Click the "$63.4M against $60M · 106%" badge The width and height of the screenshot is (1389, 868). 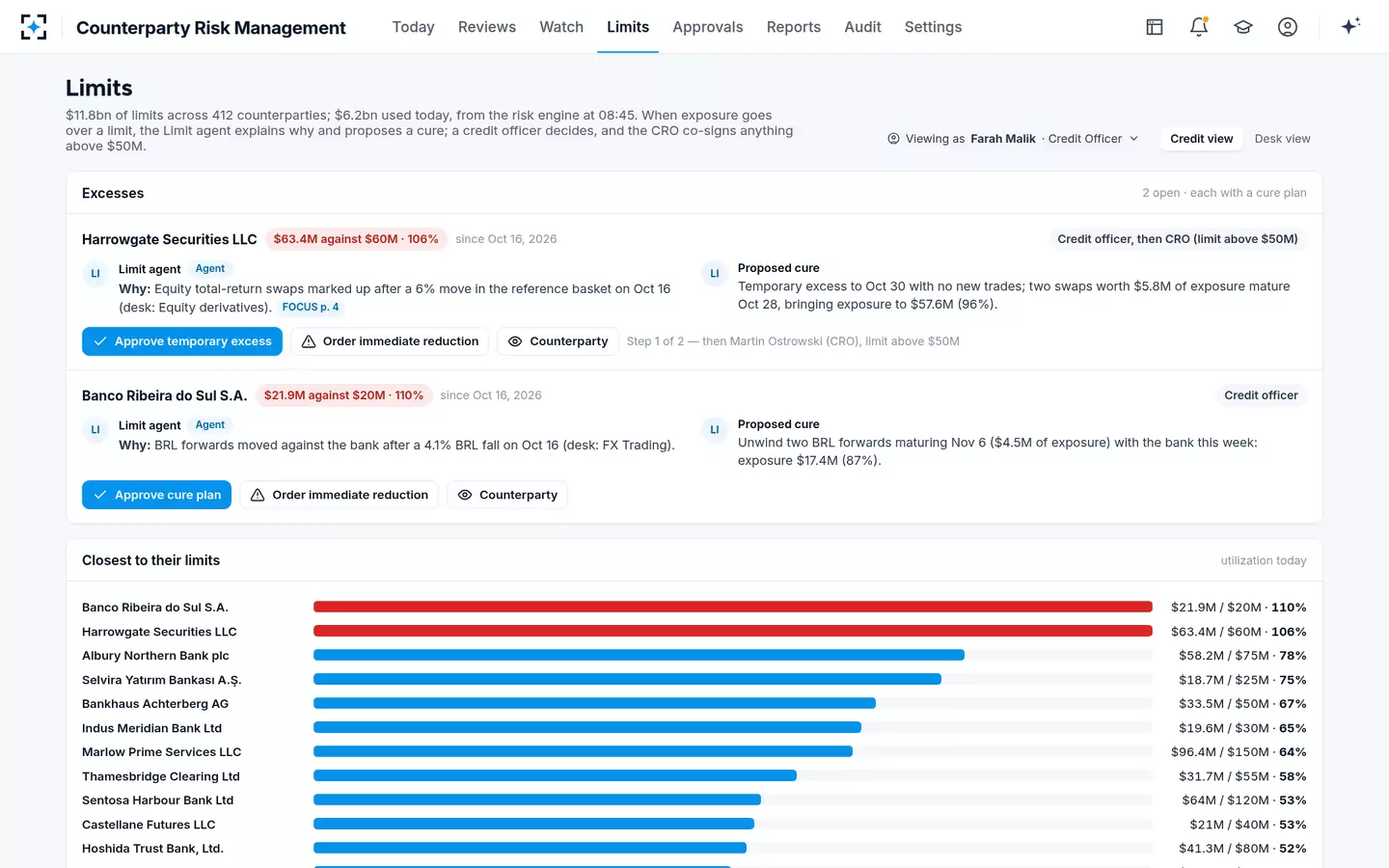tap(356, 239)
